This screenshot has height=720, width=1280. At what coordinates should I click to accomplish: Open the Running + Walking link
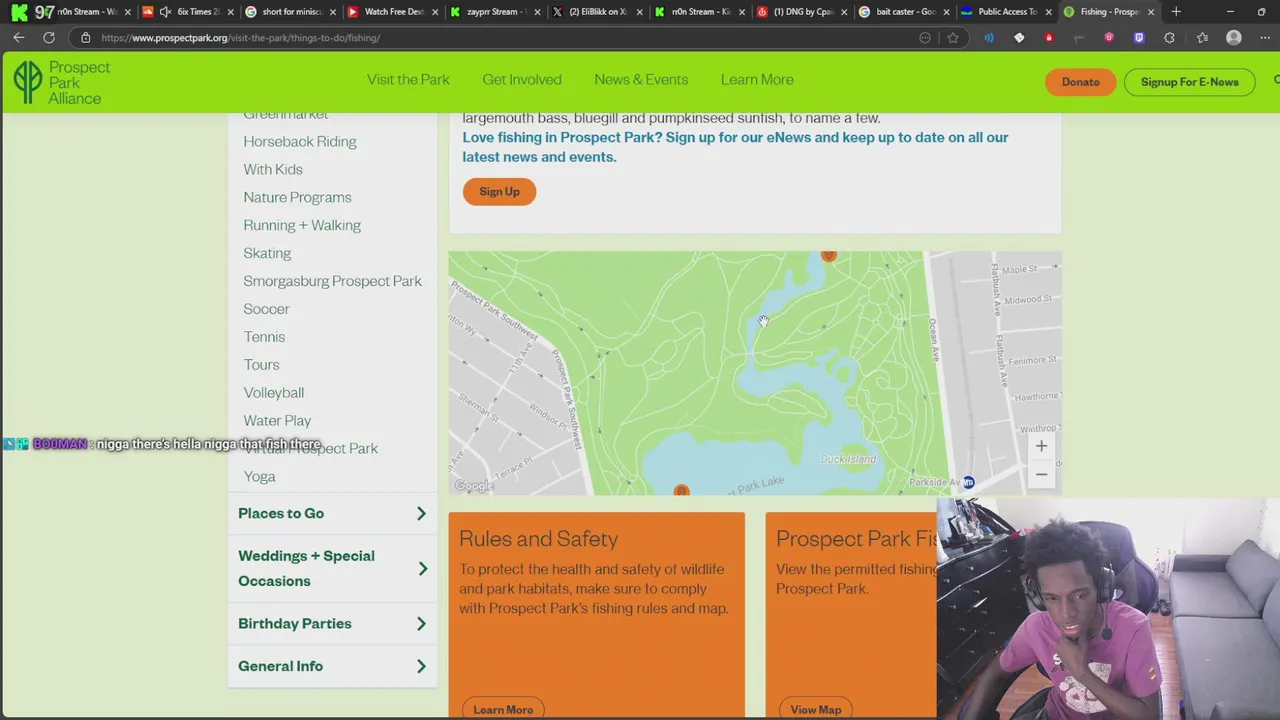point(302,226)
